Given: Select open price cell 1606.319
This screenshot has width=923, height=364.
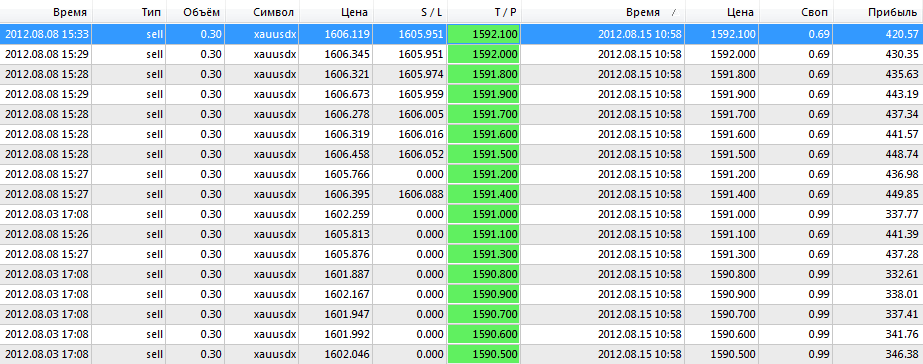Looking at the screenshot, I should (x=336, y=134).
